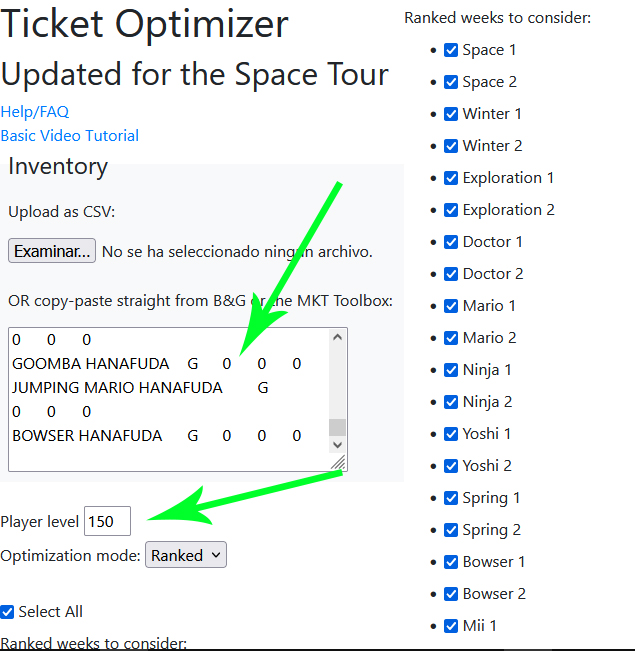Uncheck the Mario 2 checkbox

[451, 338]
